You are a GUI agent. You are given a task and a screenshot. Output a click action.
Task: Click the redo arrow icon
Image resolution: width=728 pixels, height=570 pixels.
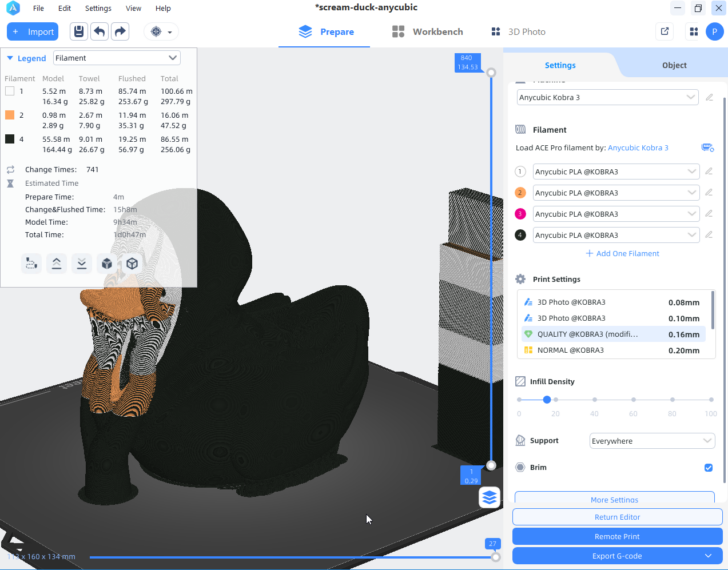(x=120, y=32)
